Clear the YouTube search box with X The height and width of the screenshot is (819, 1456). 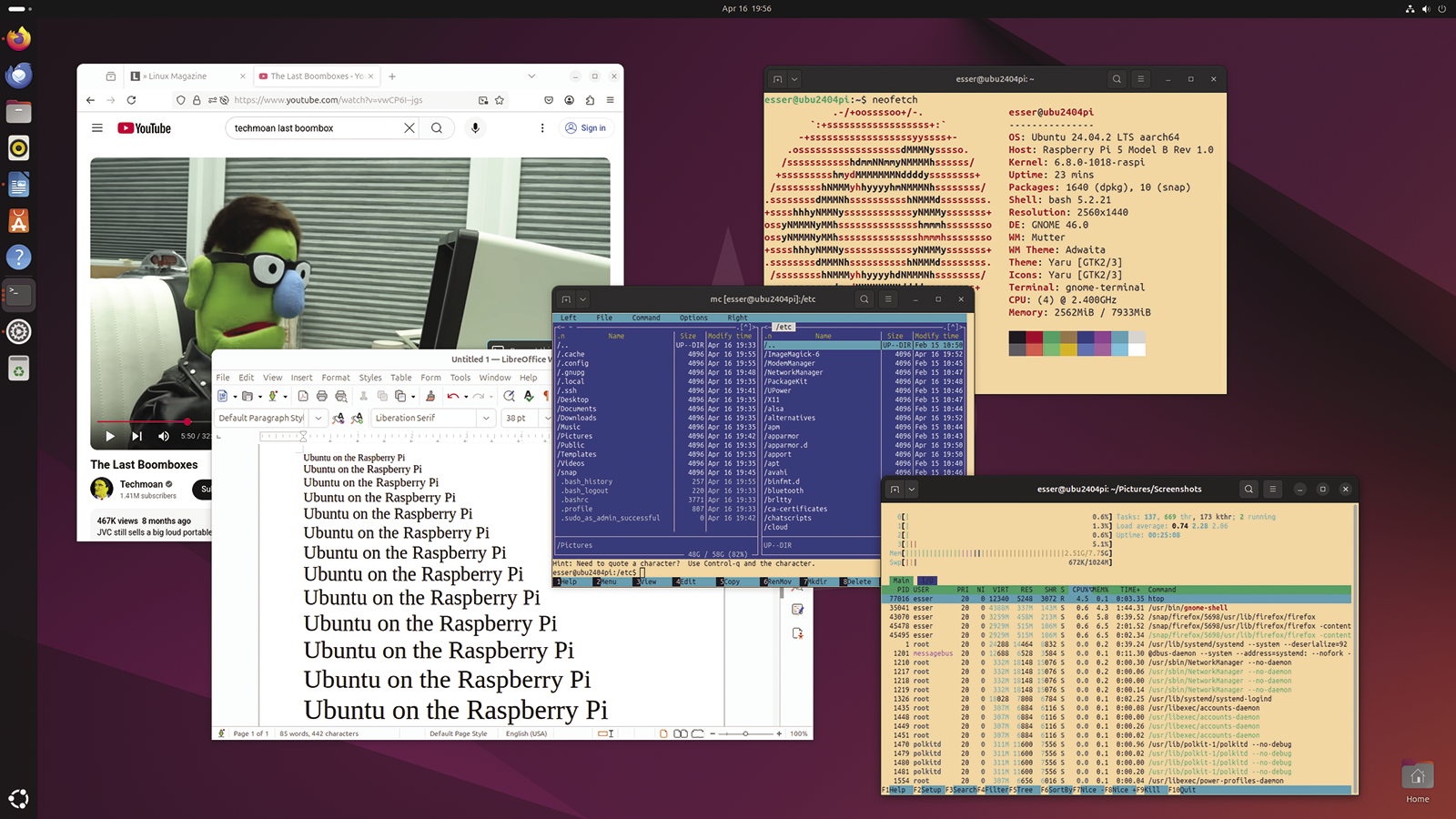(409, 128)
